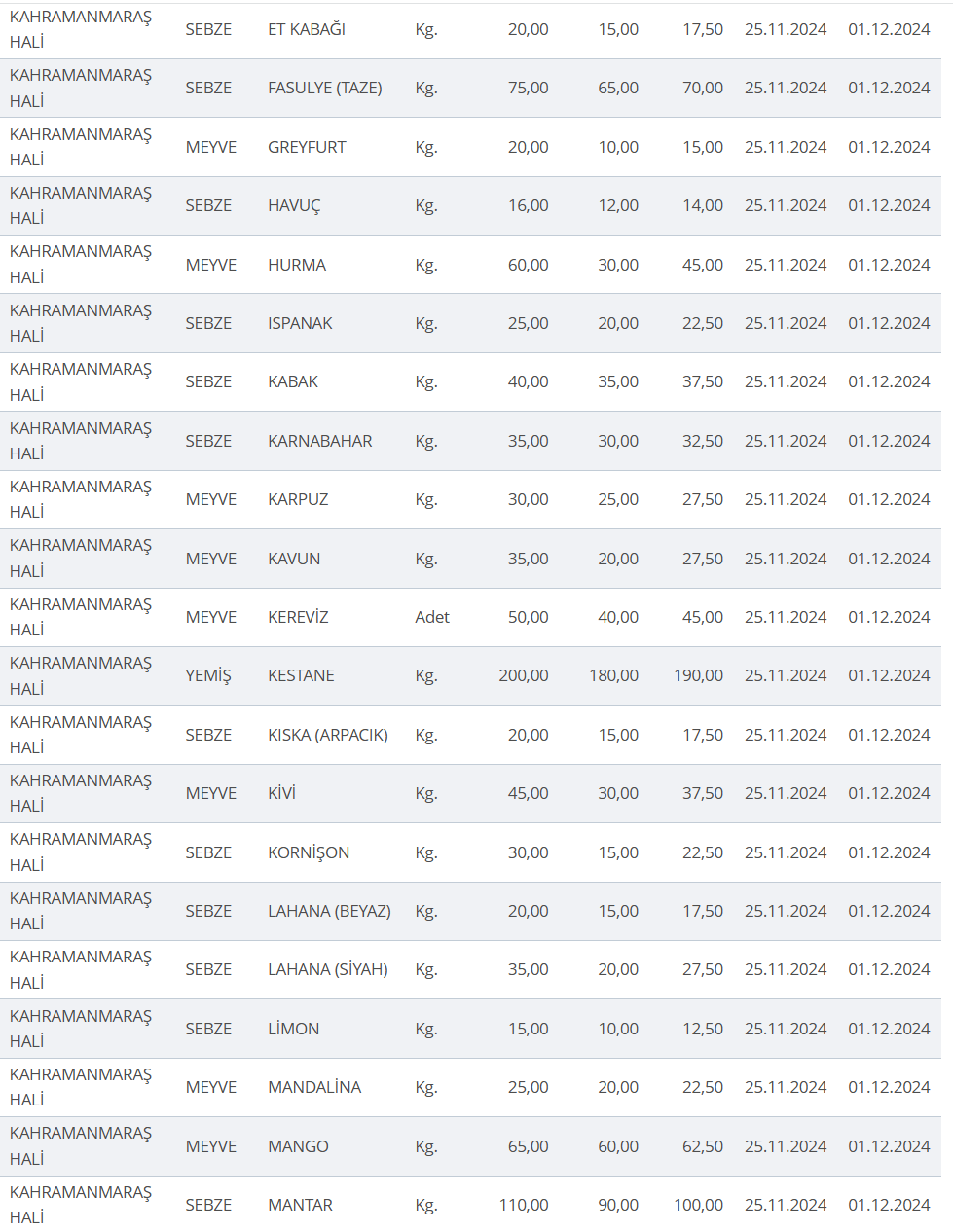Click the 110,00 price for MANTAR
Screen dimensions: 953x1232
tap(524, 1205)
